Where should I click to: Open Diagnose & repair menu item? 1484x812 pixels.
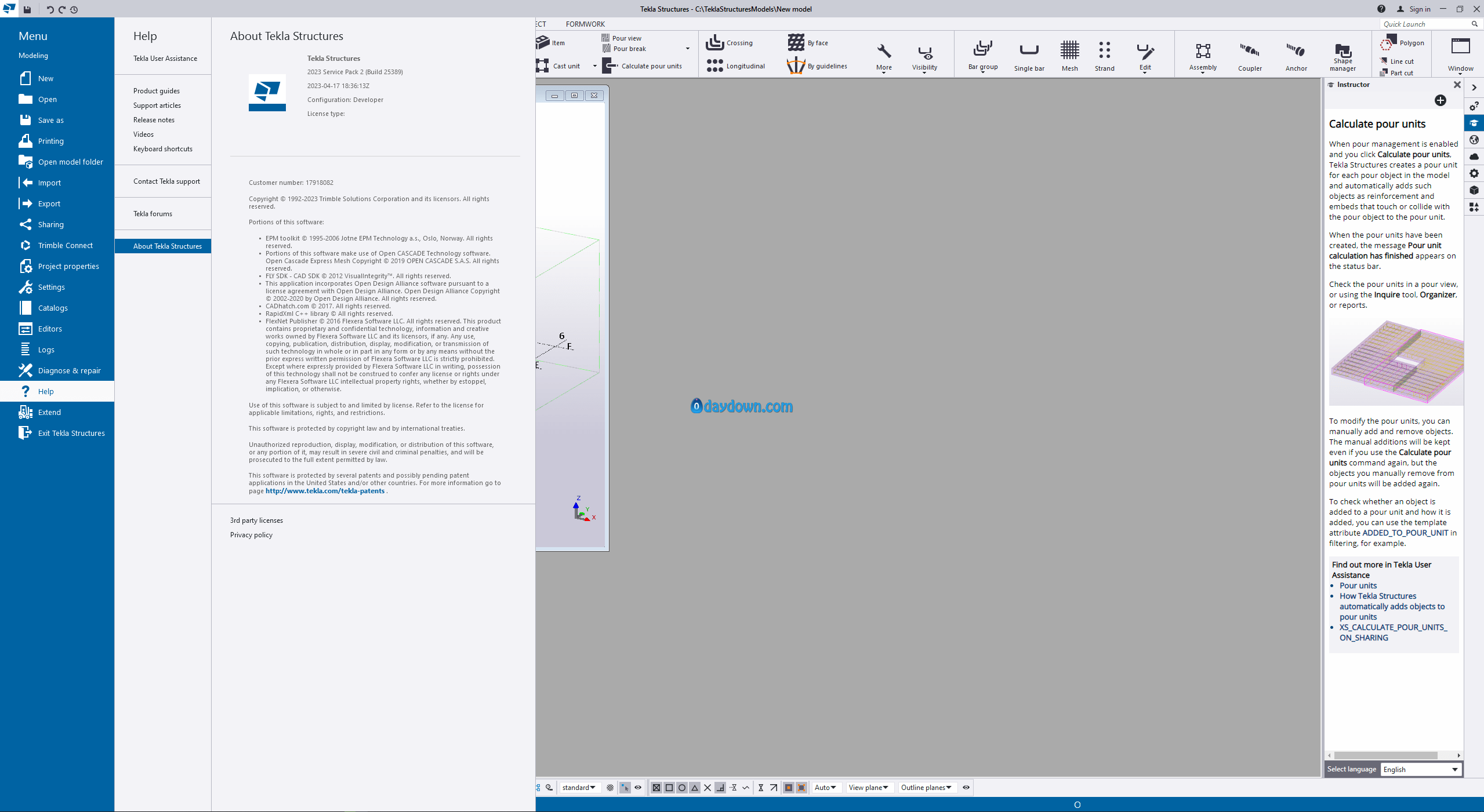pos(69,370)
